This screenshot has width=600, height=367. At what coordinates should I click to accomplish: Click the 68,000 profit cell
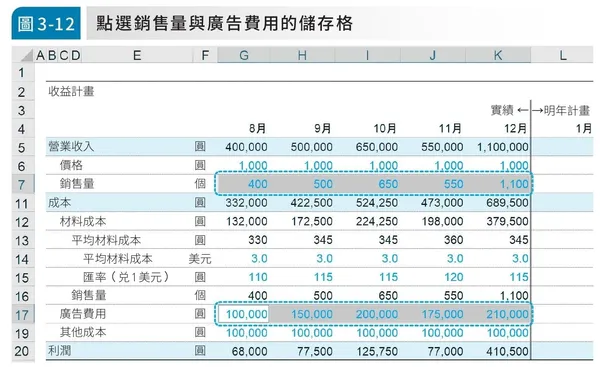(x=249, y=351)
